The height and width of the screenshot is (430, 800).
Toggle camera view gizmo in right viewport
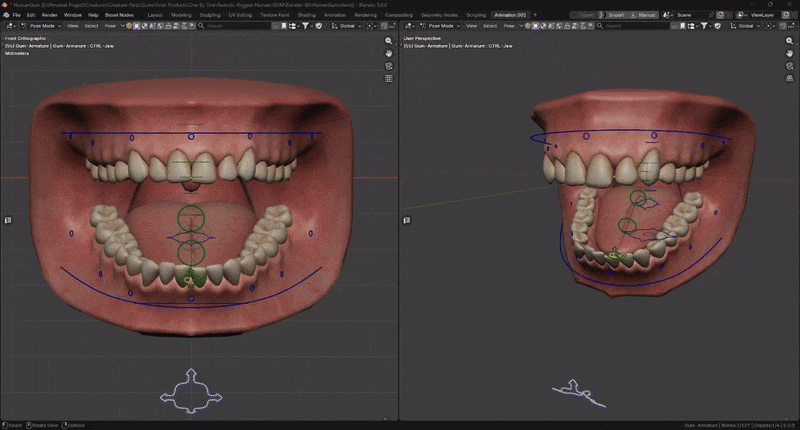(789, 66)
